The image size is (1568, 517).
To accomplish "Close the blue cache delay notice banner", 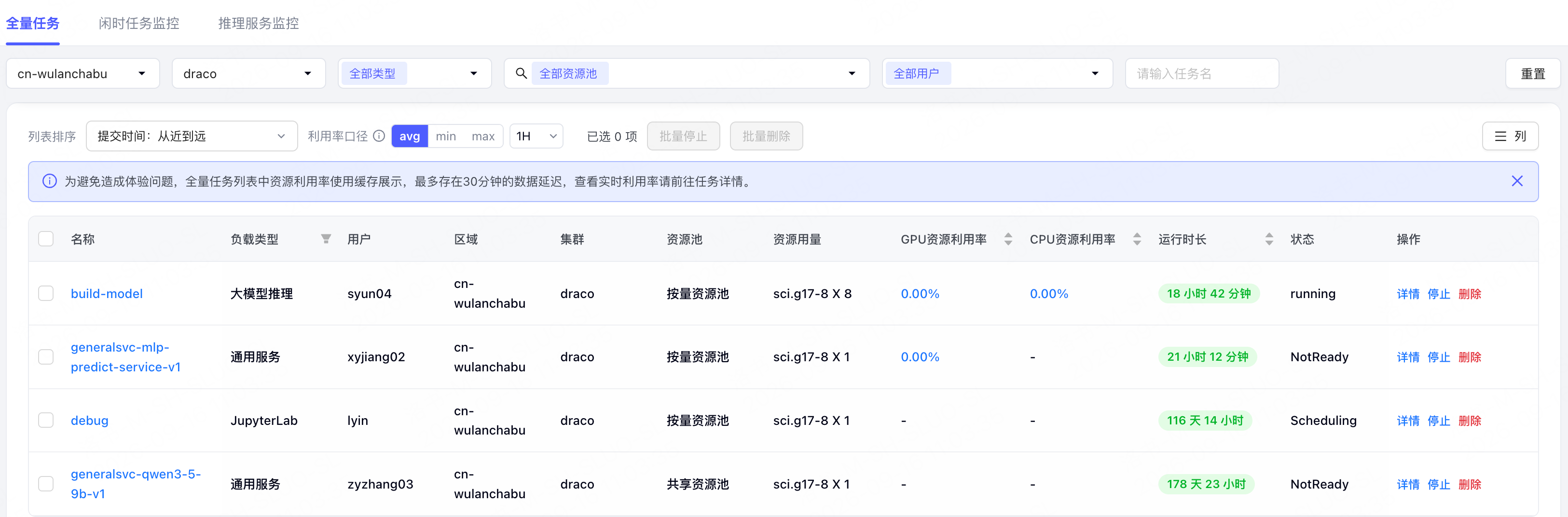I will click(x=1517, y=181).
